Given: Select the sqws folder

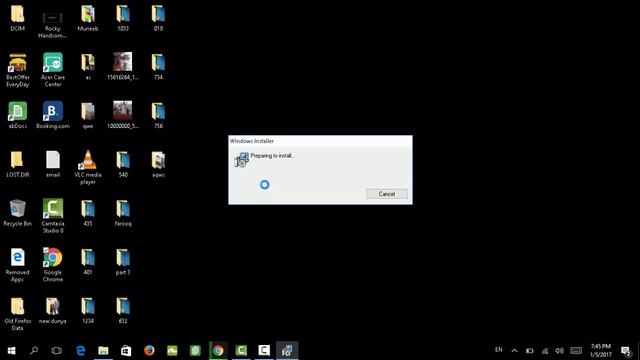Looking at the screenshot, I should coord(158,164).
